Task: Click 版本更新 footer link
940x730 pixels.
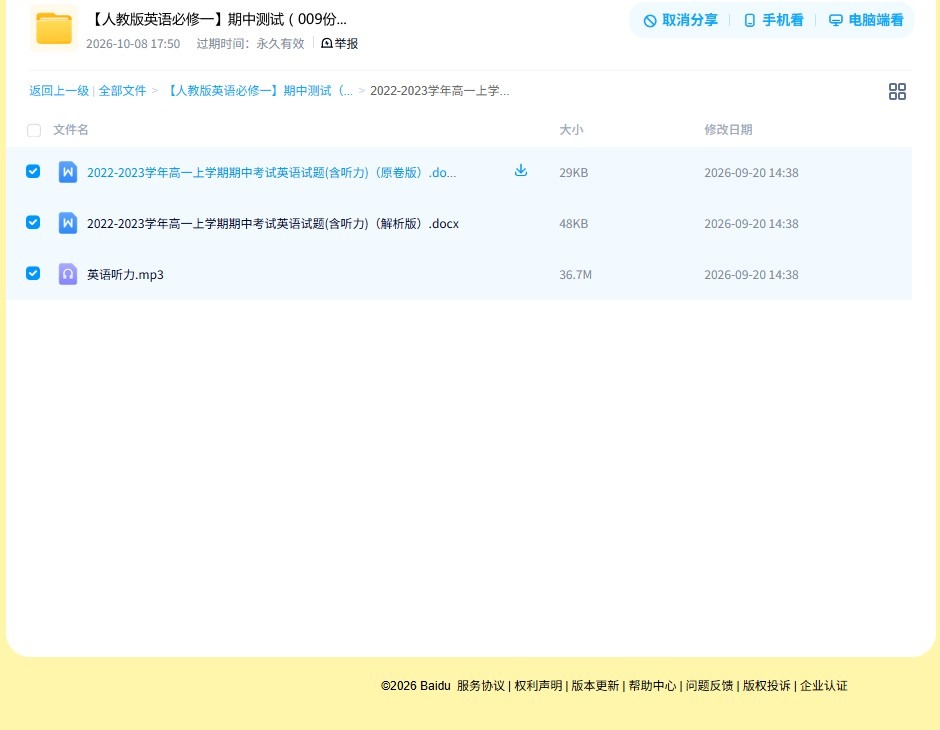Action: (595, 686)
